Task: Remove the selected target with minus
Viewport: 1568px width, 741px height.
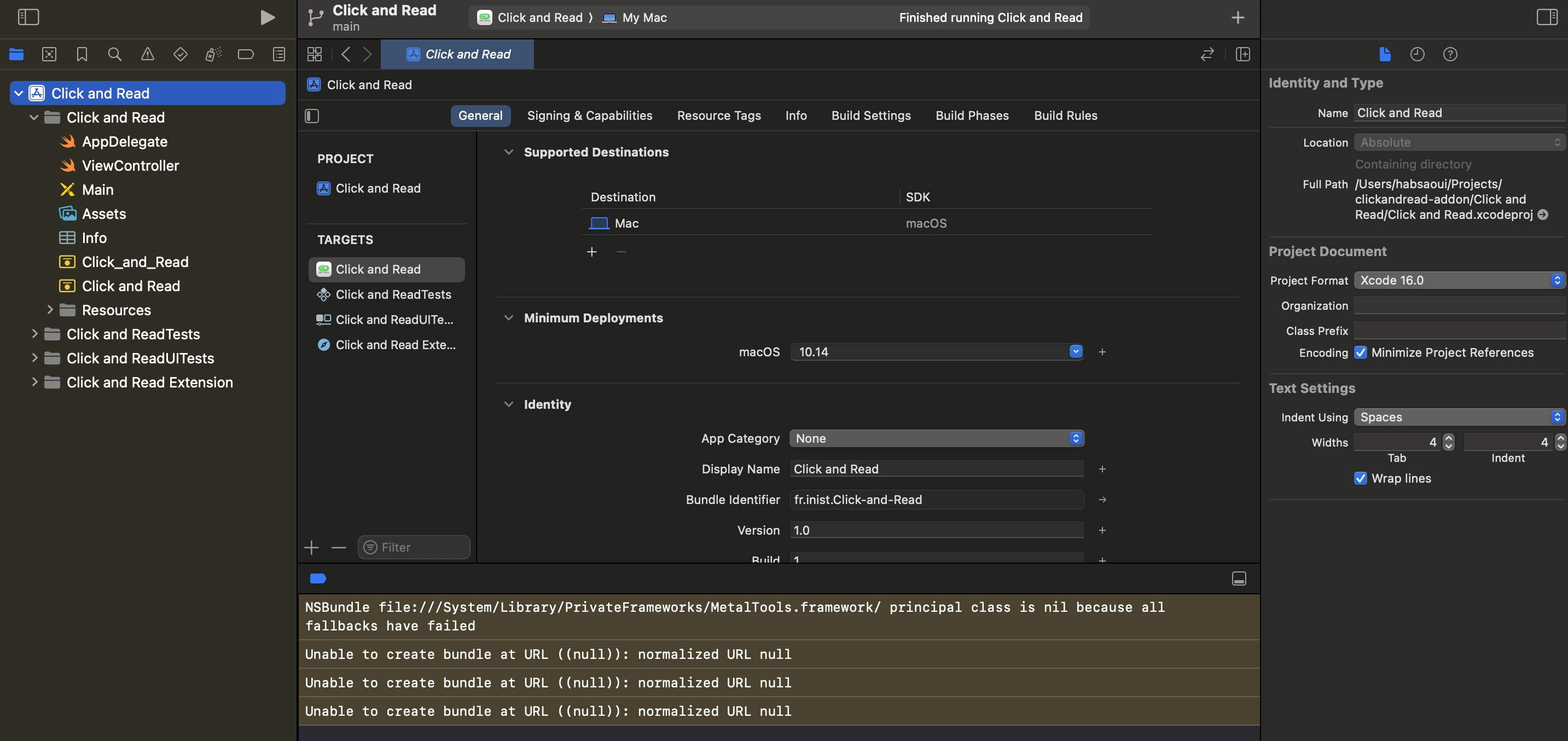Action: pyautogui.click(x=339, y=547)
